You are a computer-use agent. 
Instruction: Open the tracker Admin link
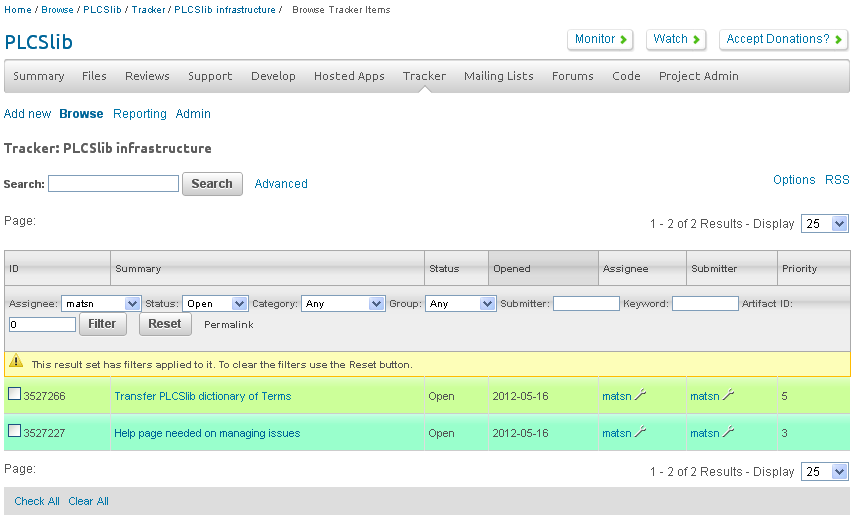pyautogui.click(x=193, y=113)
